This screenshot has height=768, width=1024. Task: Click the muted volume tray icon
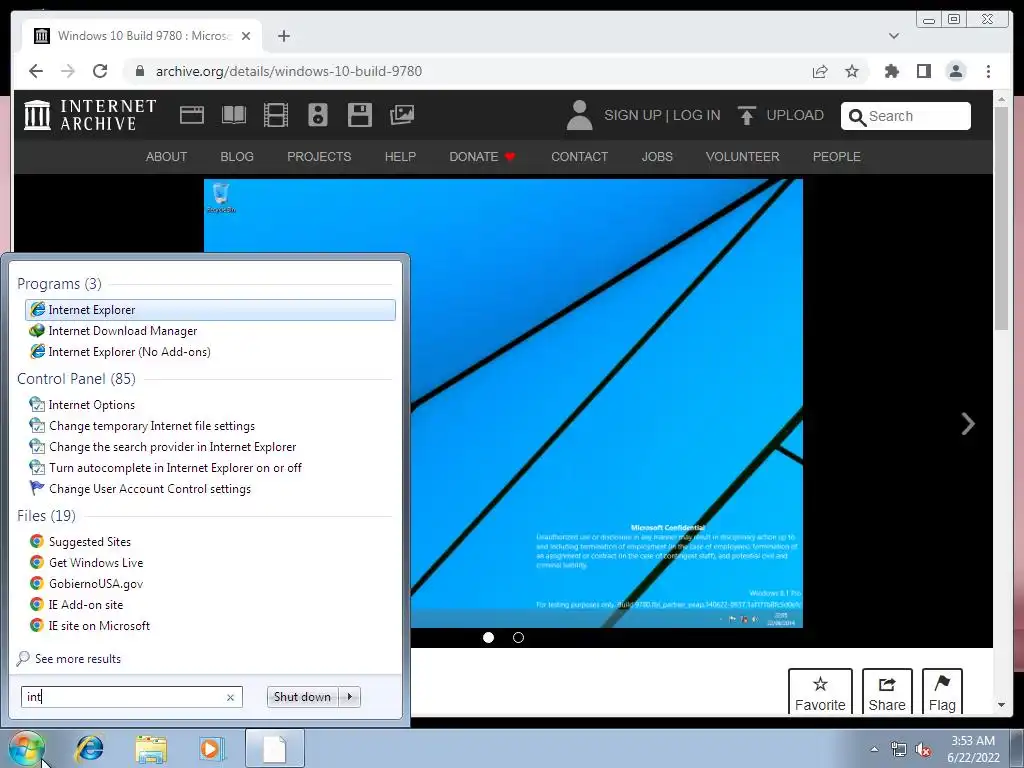[x=923, y=749]
